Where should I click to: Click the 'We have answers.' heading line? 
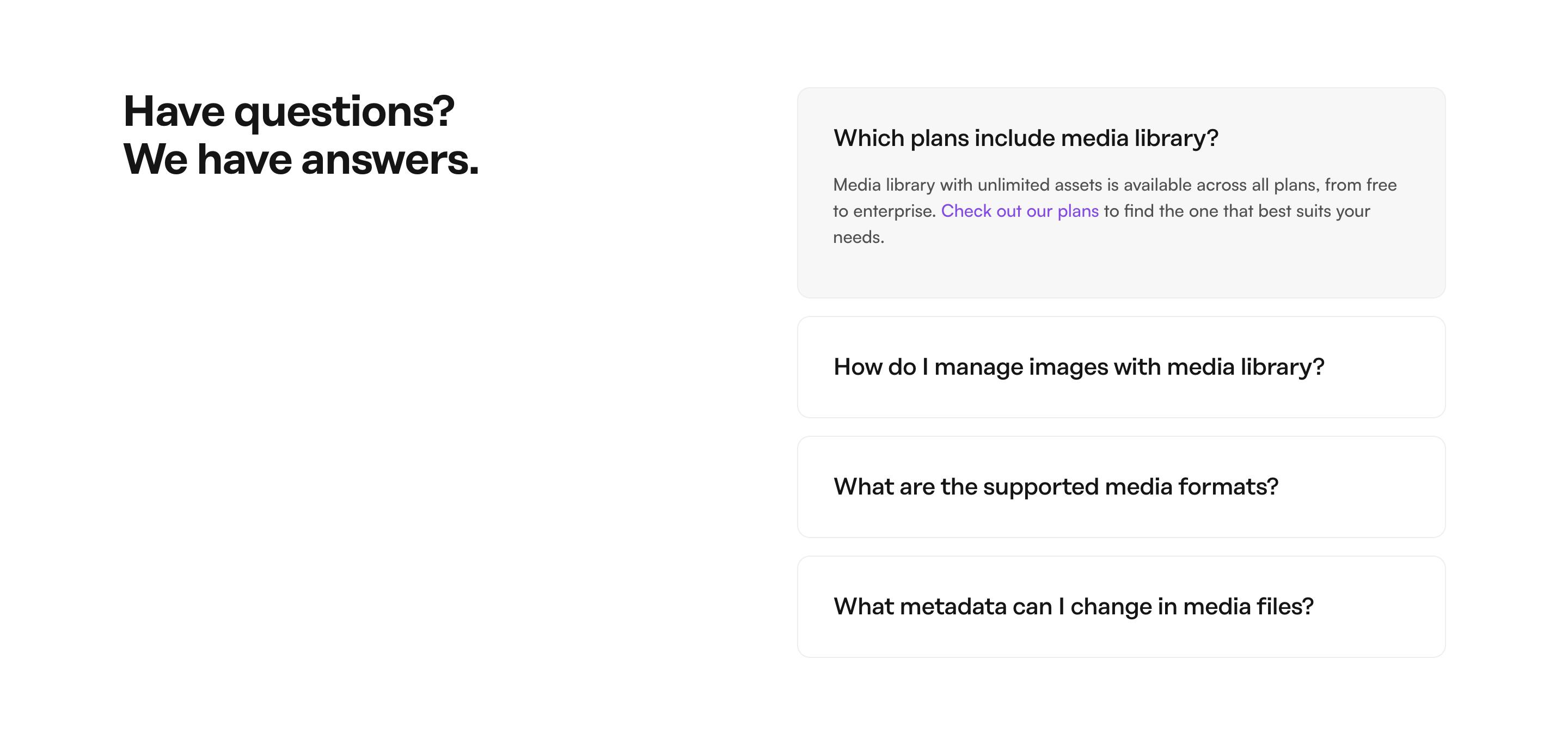pos(301,160)
